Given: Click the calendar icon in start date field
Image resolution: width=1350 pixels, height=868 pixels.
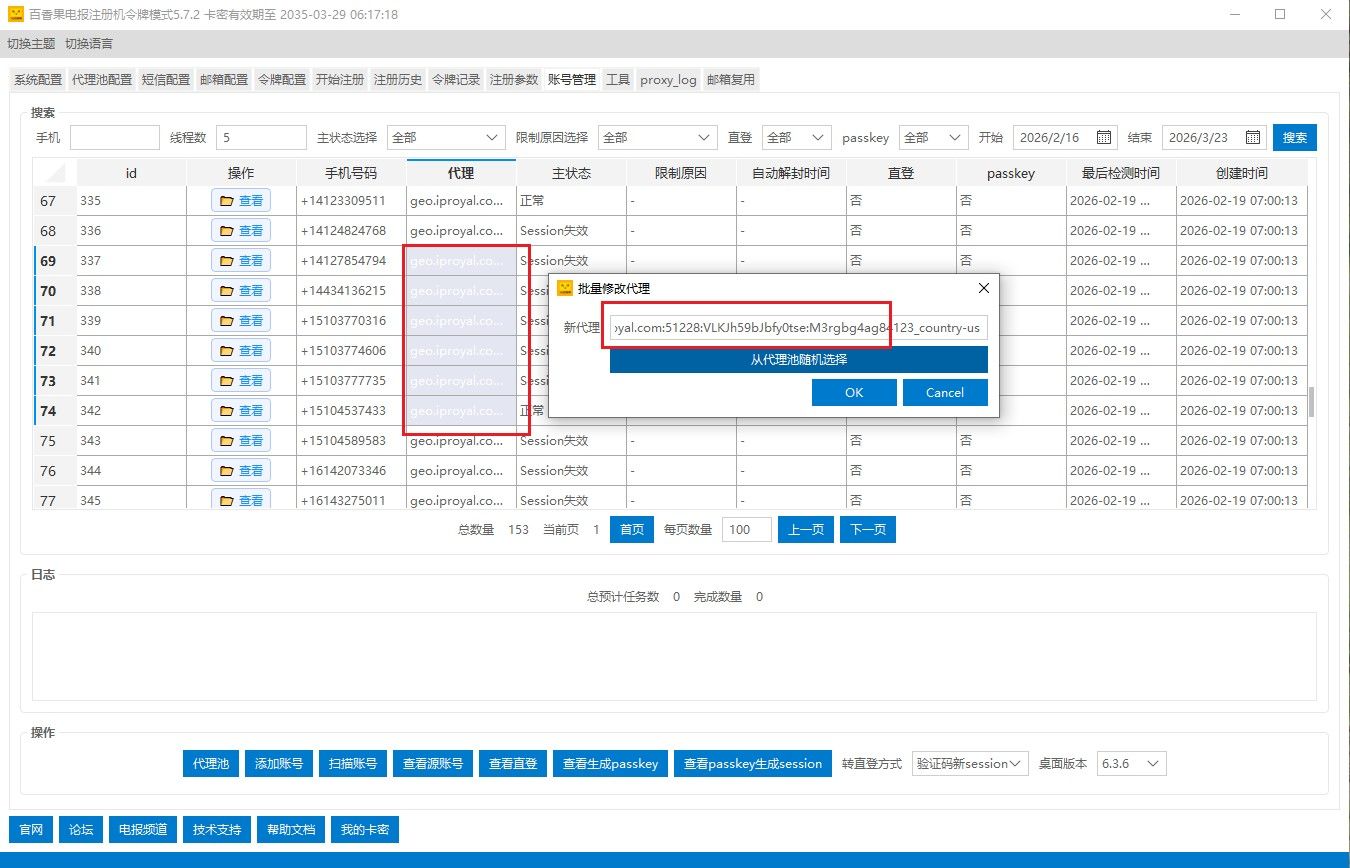Looking at the screenshot, I should coord(1104,137).
